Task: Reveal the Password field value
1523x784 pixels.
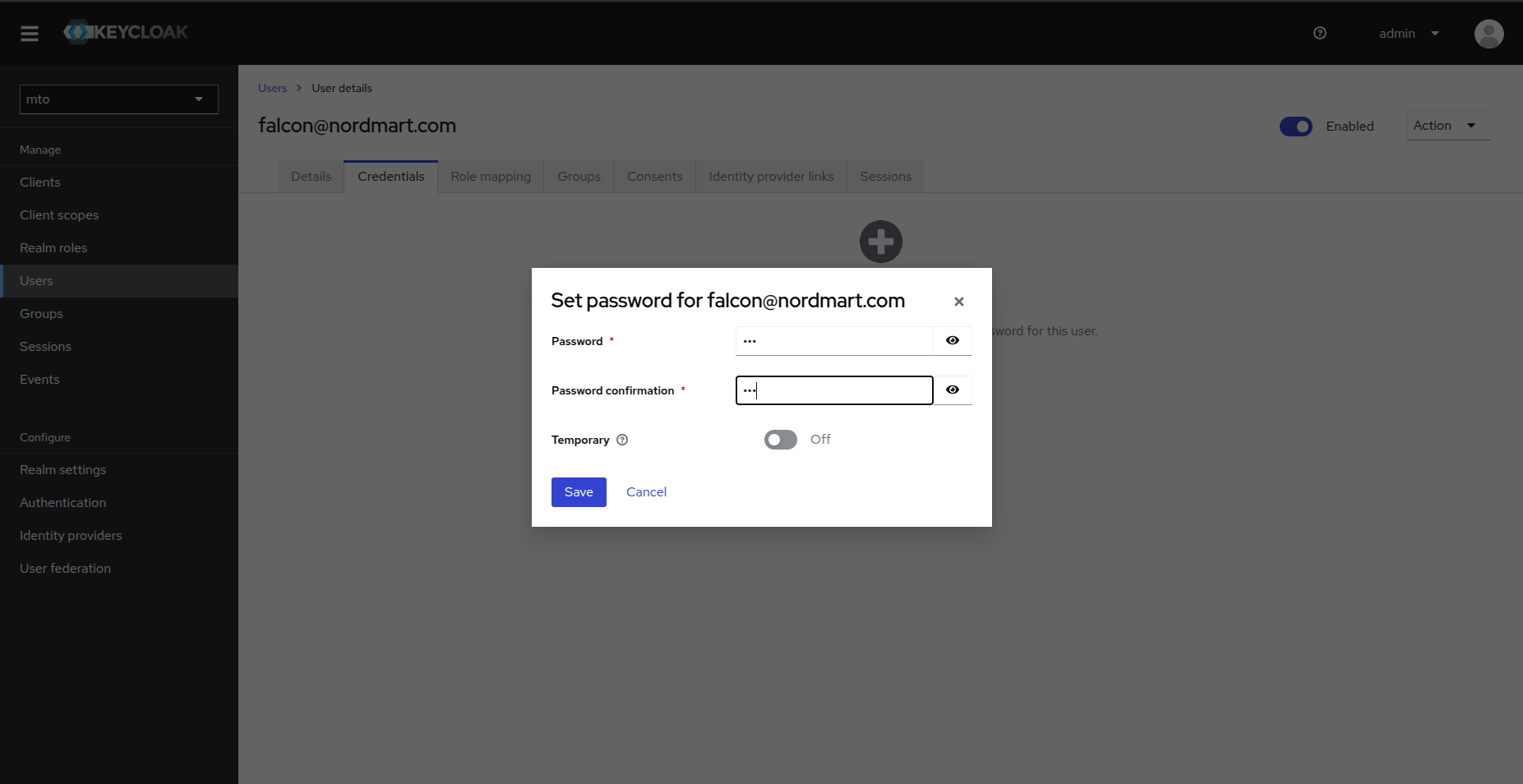Action: (x=953, y=340)
